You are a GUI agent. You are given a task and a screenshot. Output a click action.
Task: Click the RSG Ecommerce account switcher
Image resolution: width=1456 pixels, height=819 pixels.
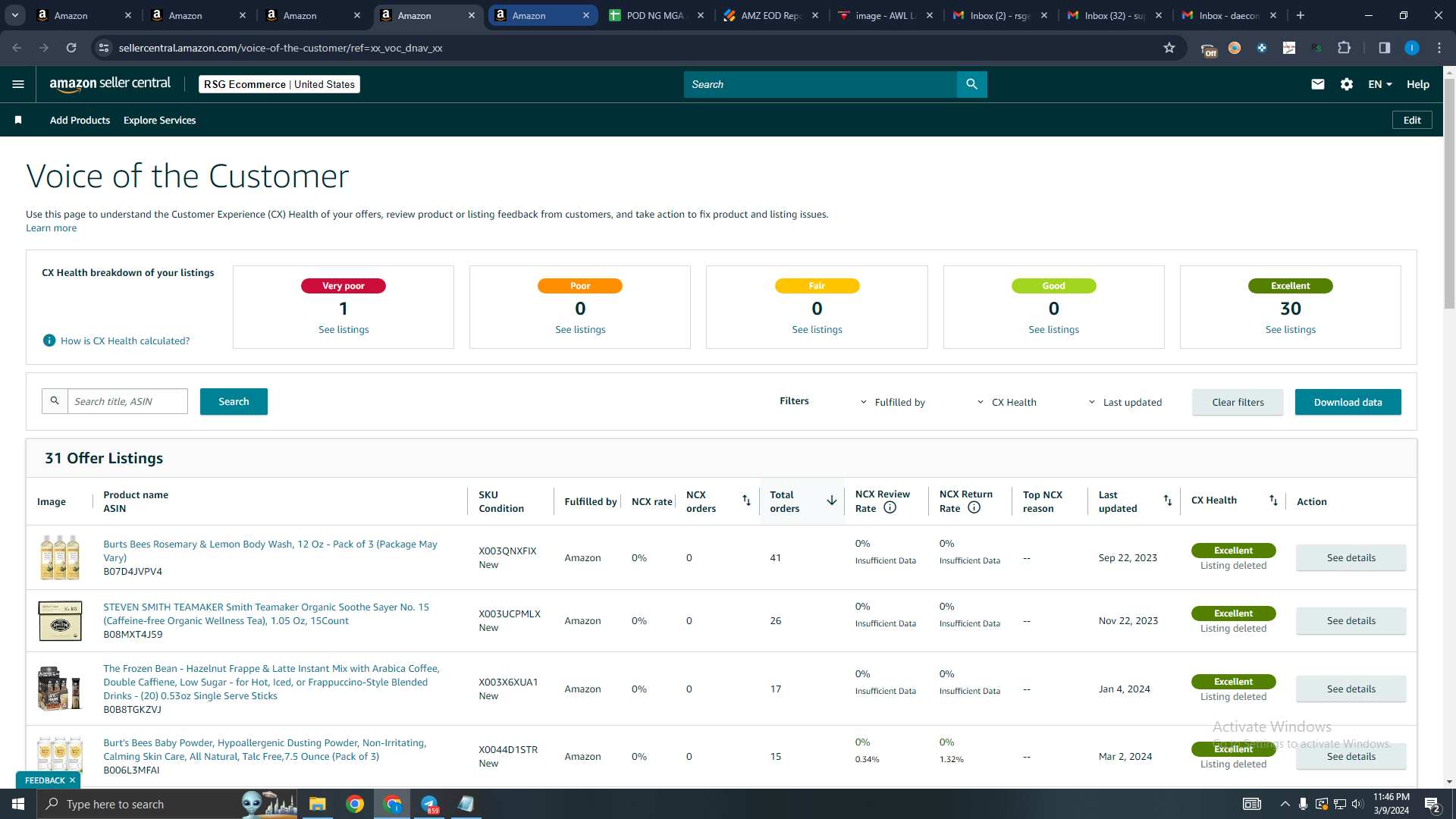[279, 84]
